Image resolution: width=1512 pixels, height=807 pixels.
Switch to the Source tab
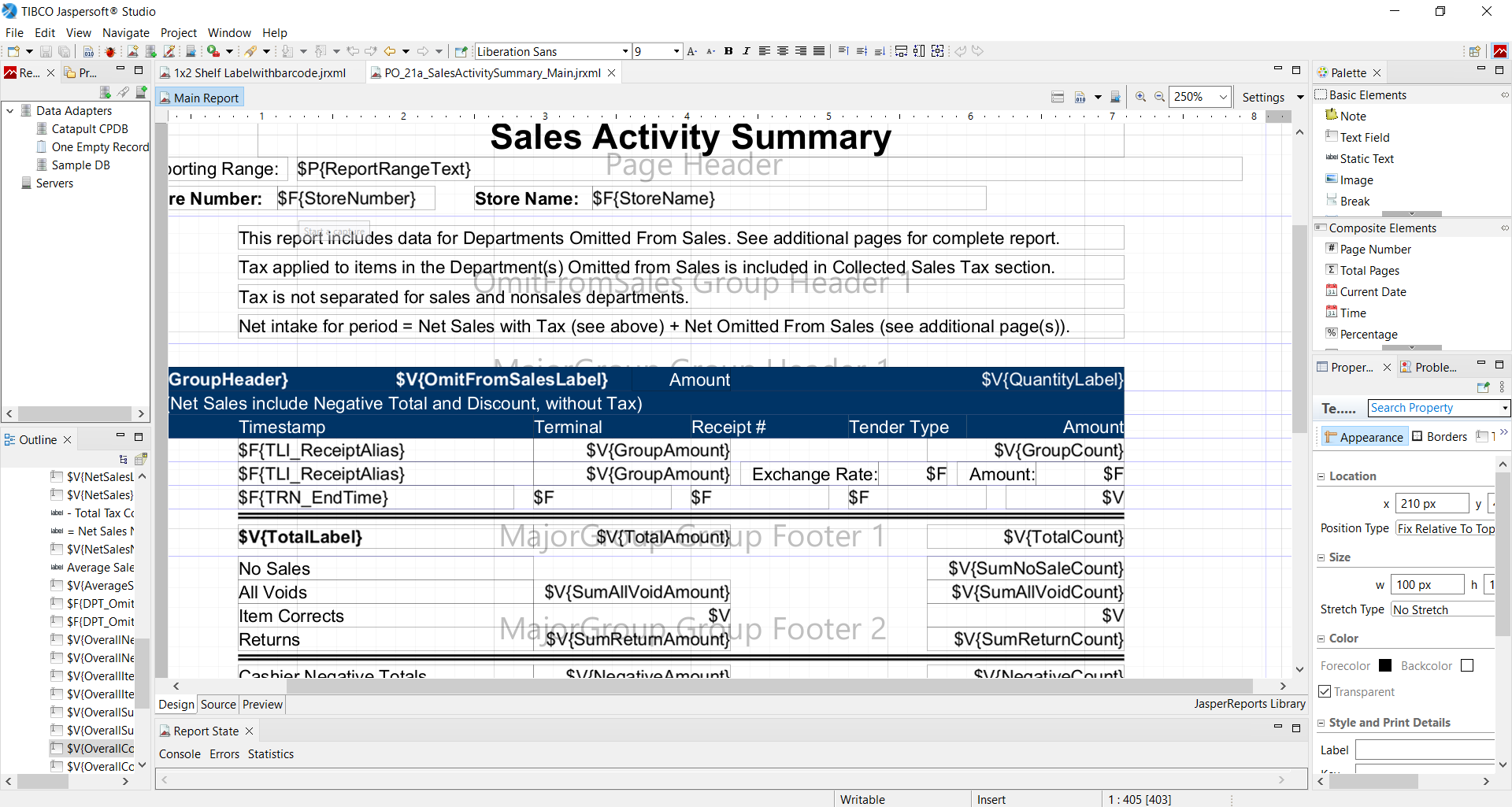tap(218, 705)
